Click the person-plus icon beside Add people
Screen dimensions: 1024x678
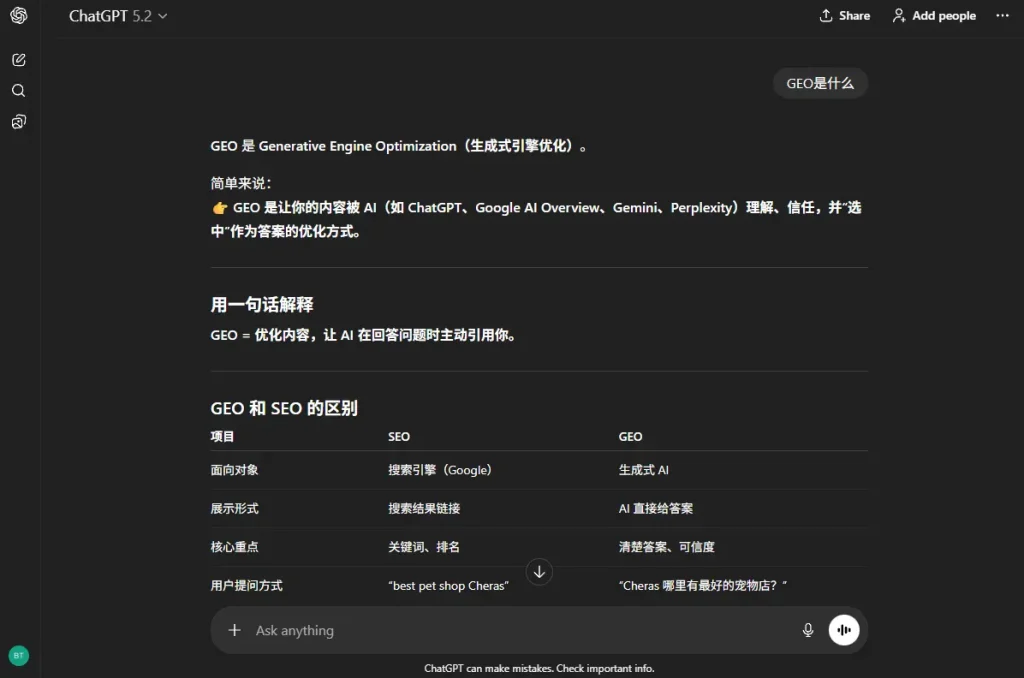tap(897, 15)
